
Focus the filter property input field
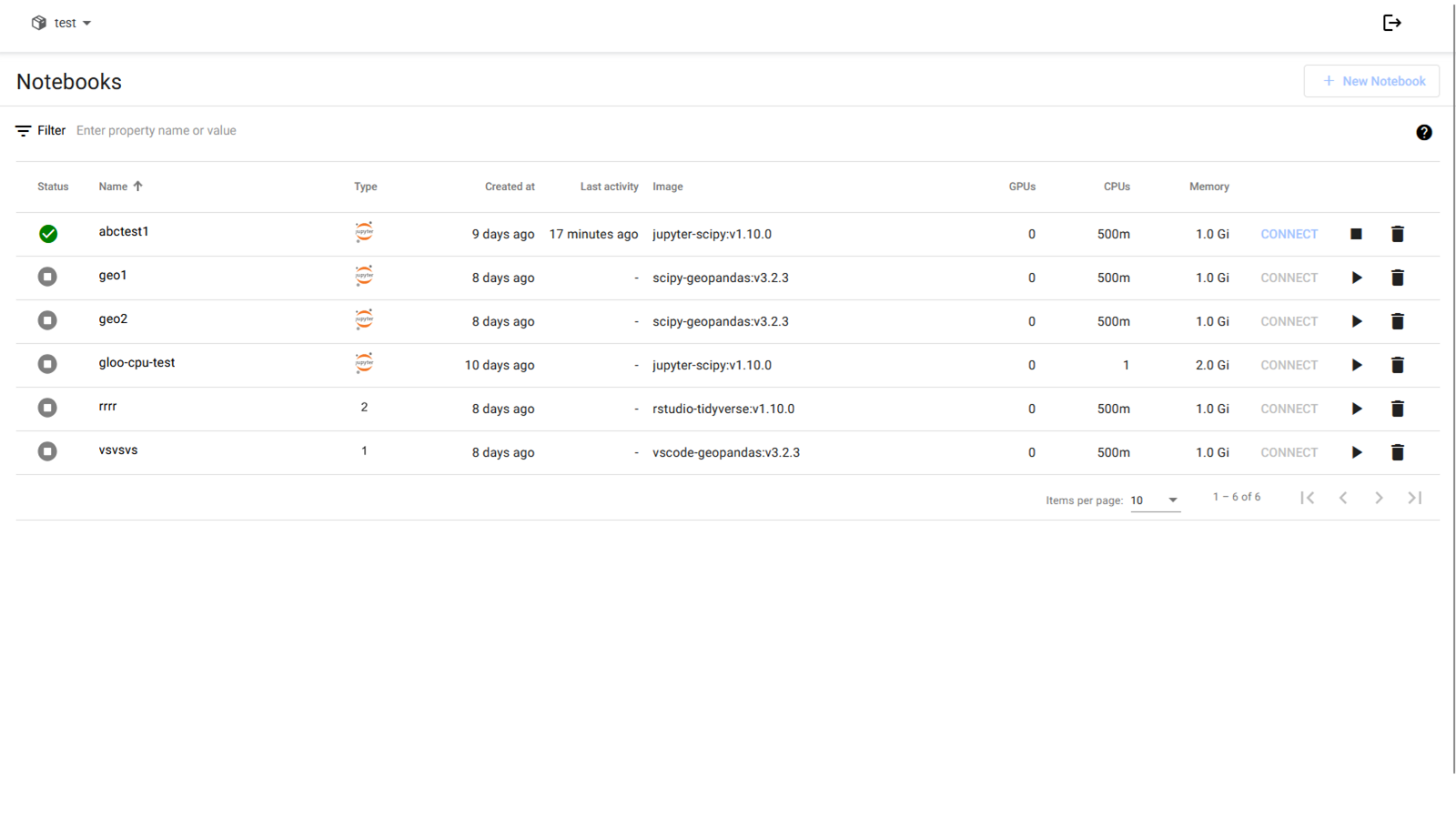pos(737,131)
